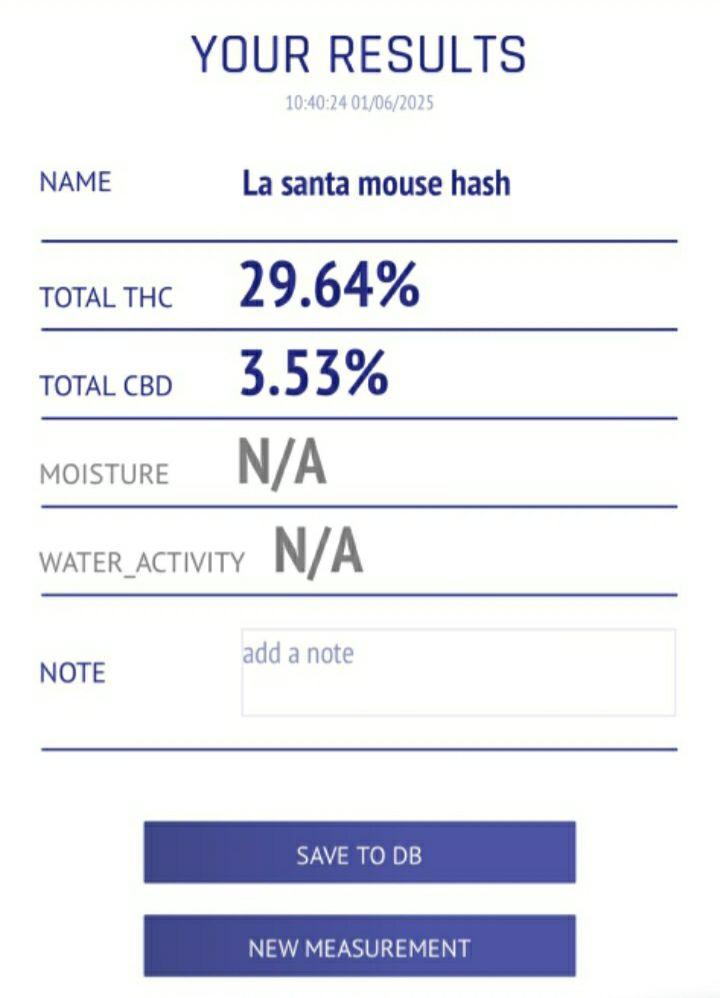Click the divider line below TOTAL THC
Image resolution: width=720 pixels, height=998 pixels.
coord(359,329)
